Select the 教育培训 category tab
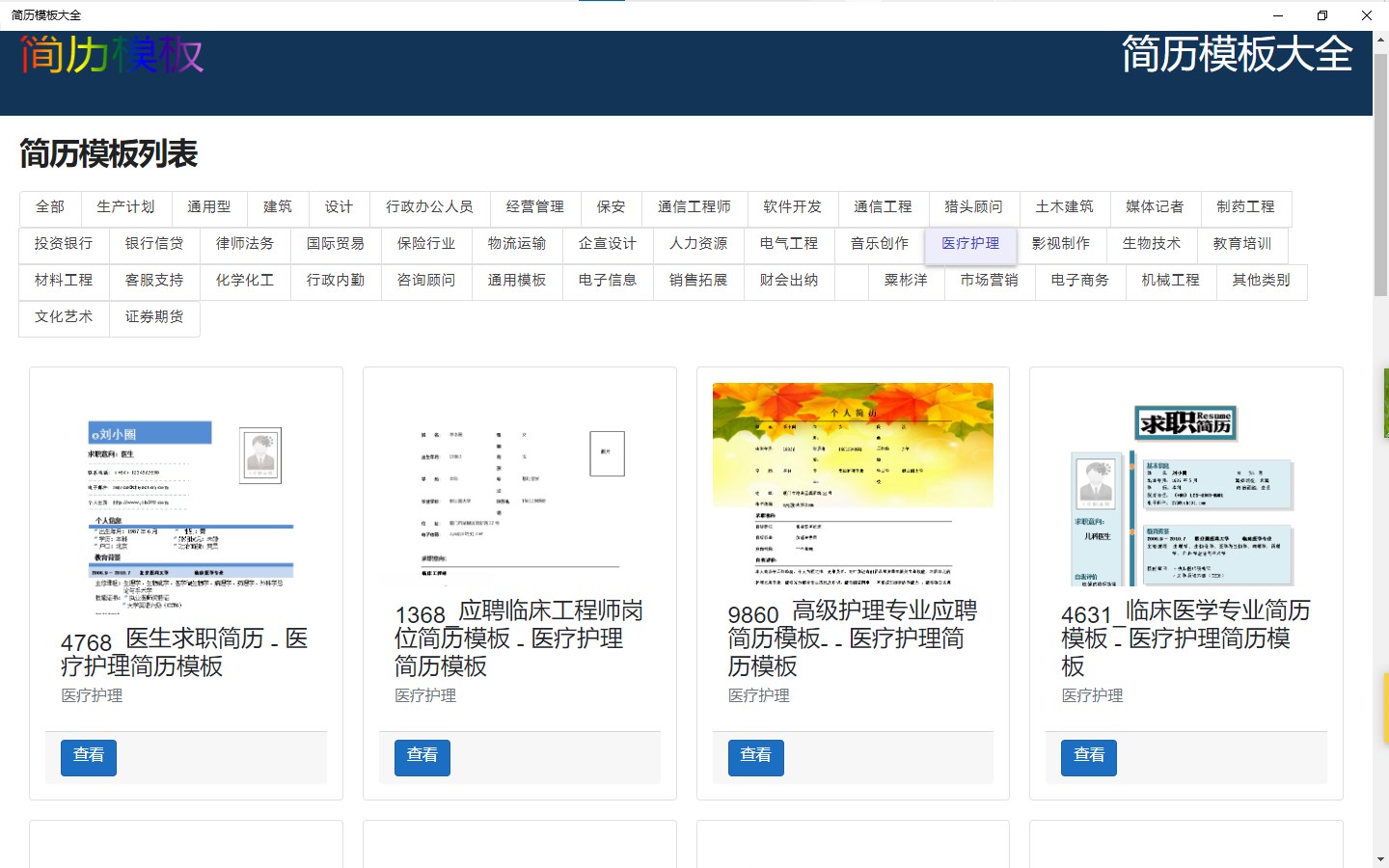The width and height of the screenshot is (1389, 868). click(x=1242, y=244)
